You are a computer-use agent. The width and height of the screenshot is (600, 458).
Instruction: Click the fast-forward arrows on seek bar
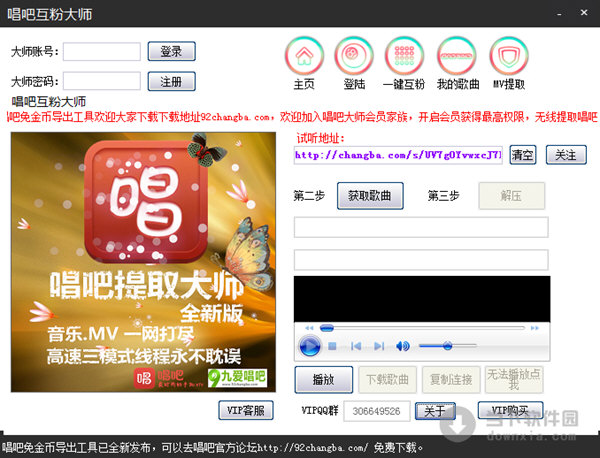pos(535,328)
